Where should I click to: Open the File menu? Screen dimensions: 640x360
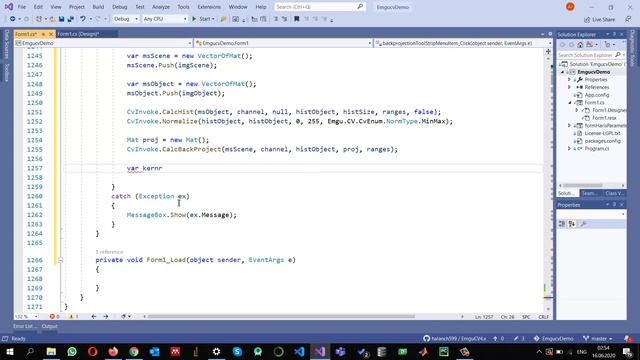[22, 7]
